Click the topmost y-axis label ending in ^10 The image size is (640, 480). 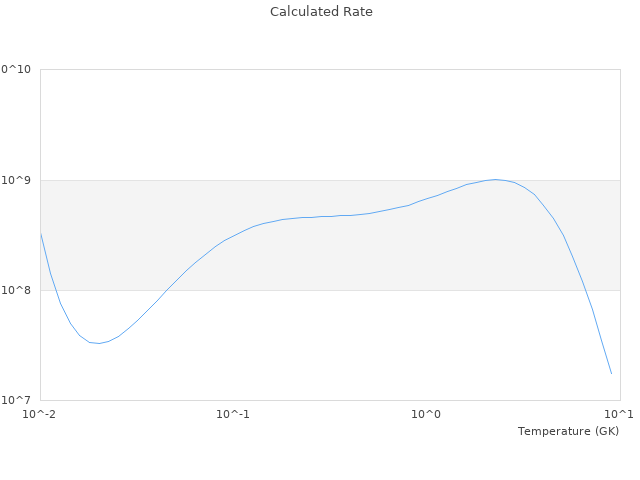click(x=15, y=70)
